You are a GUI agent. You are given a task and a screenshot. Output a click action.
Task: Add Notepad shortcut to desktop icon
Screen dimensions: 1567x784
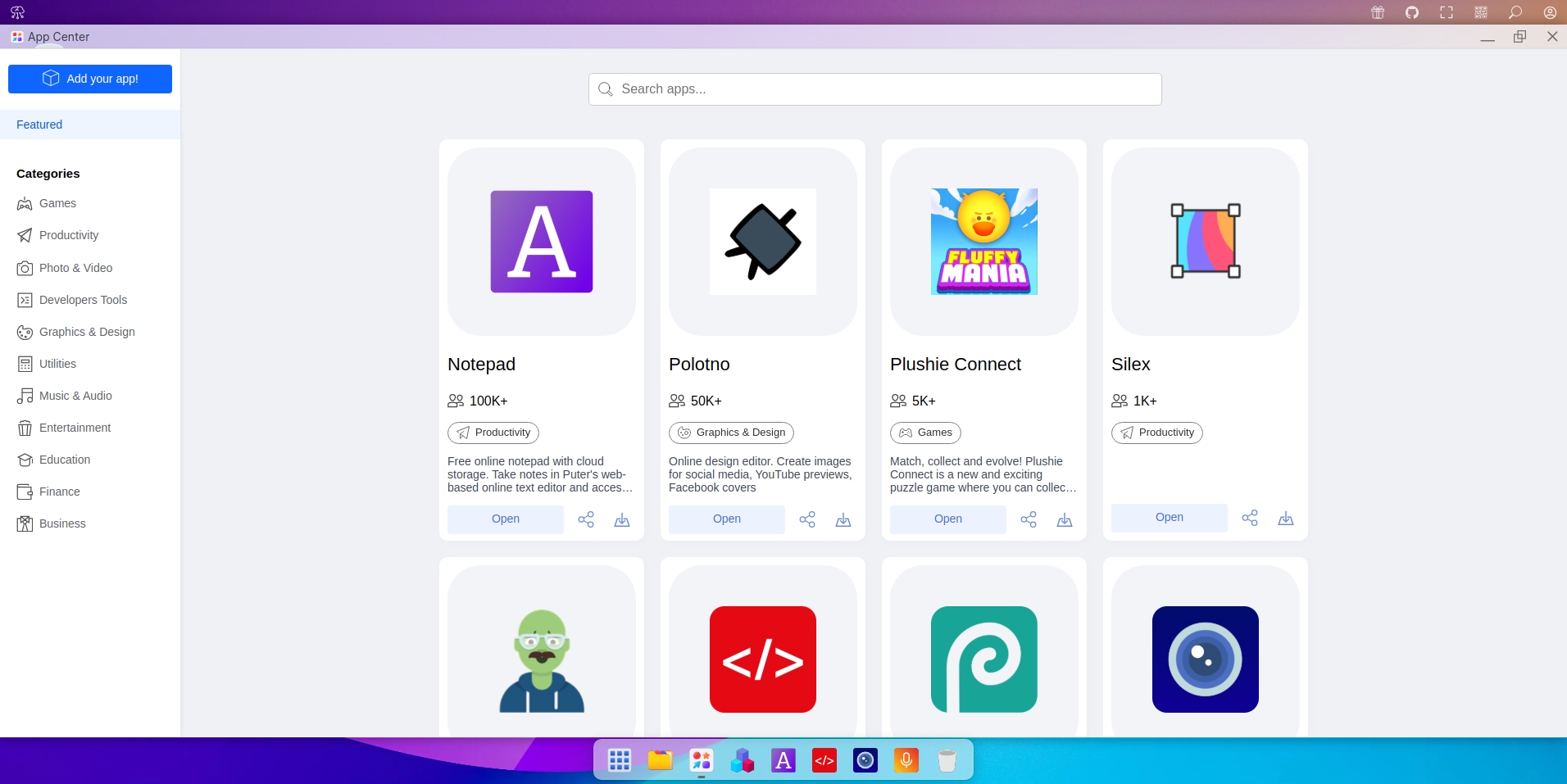coord(622,519)
